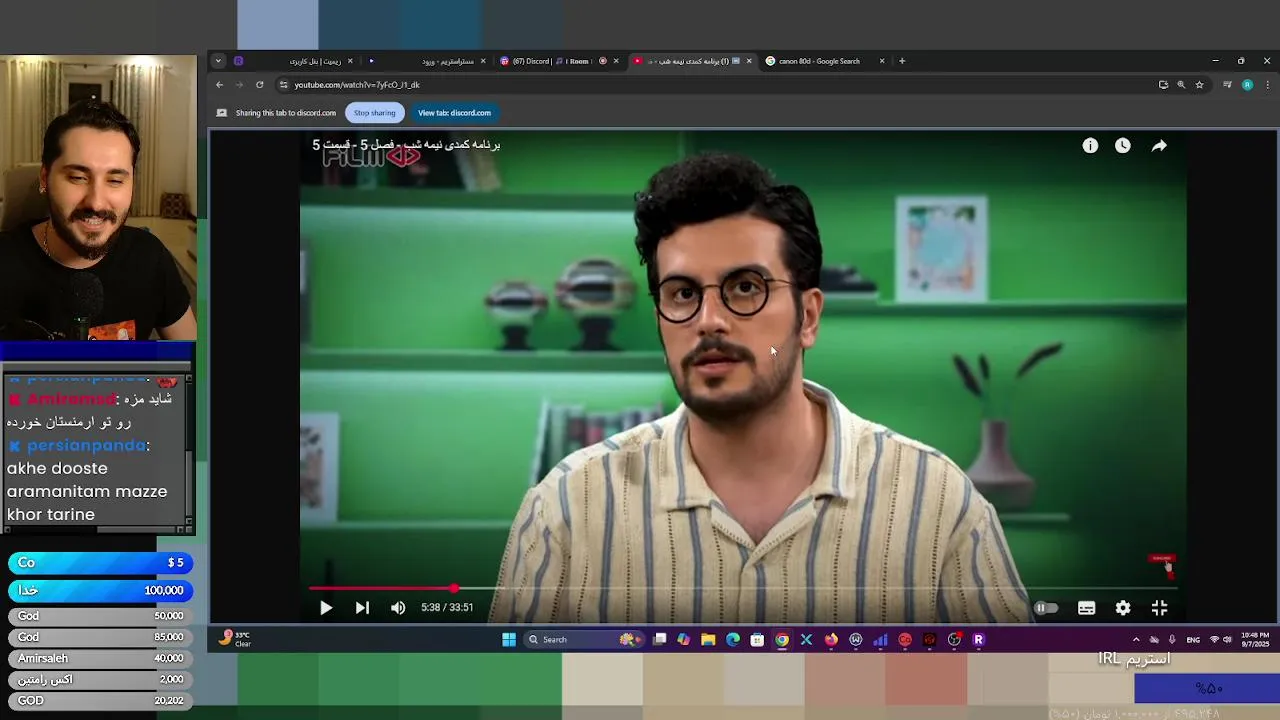Open Google Chrome from taskbar
The height and width of the screenshot is (720, 1280).
[782, 640]
